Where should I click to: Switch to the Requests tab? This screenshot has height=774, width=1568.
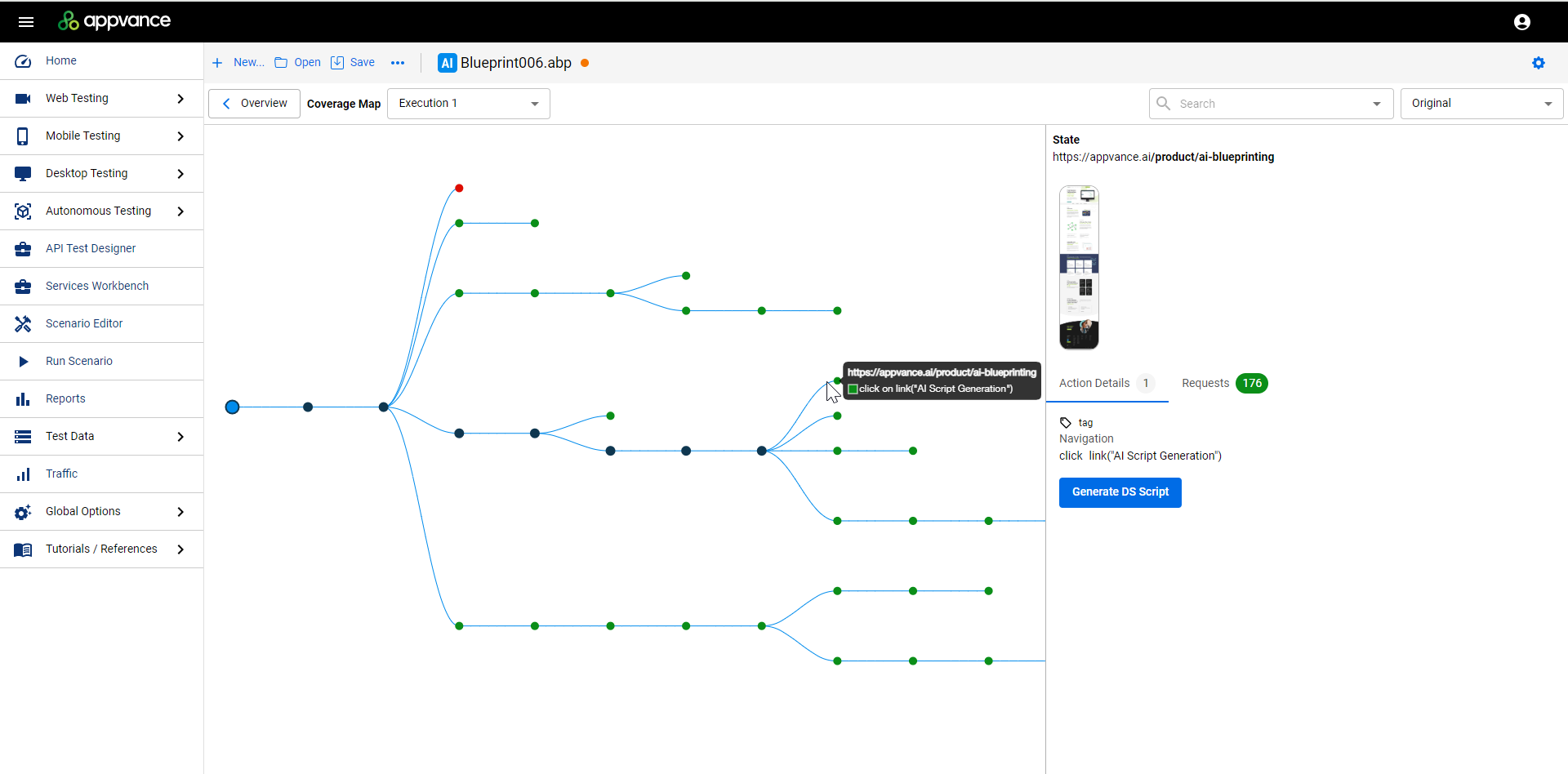click(x=1224, y=384)
